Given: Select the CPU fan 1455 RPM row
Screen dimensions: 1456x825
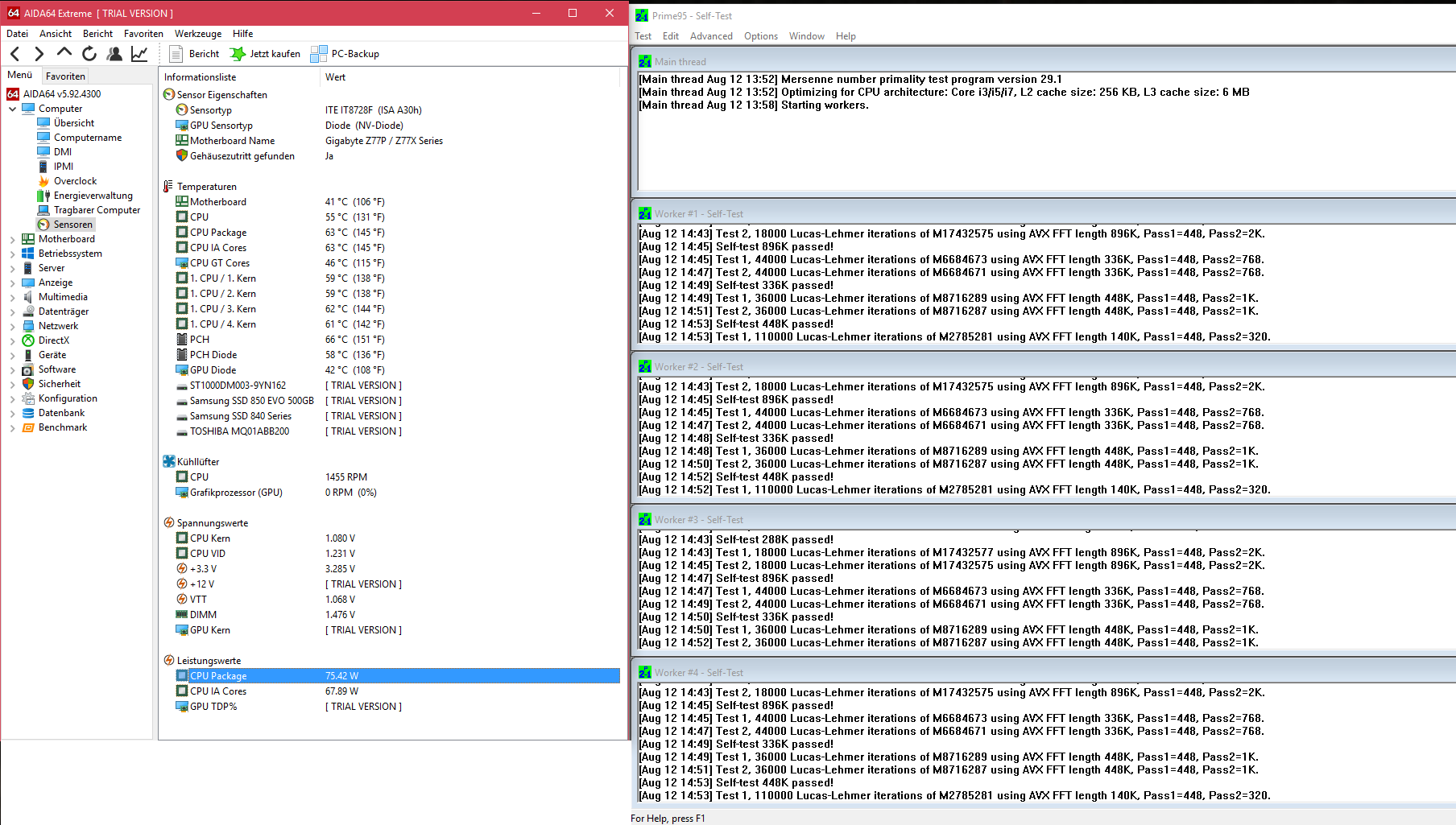Looking at the screenshot, I should click(x=391, y=477).
